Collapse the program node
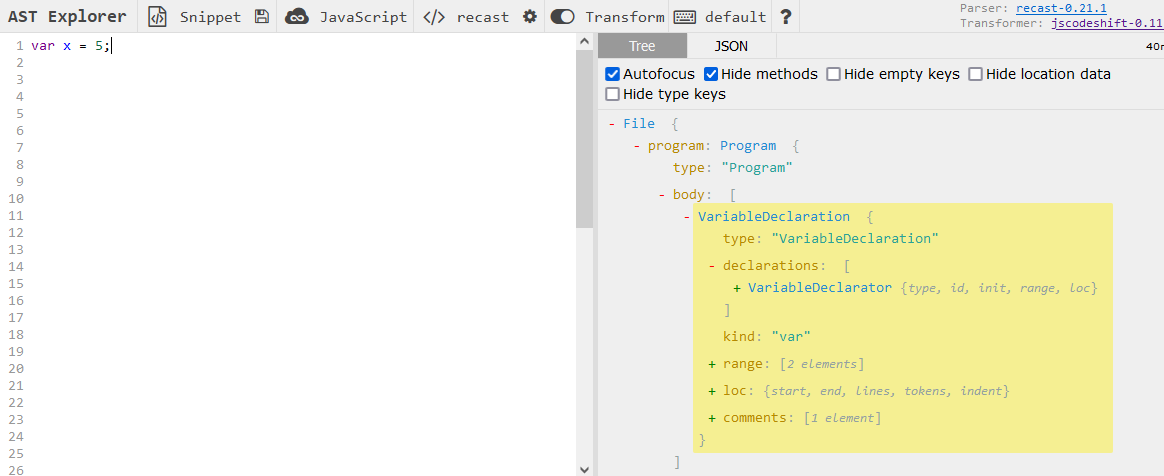1164x476 pixels. click(x=637, y=146)
